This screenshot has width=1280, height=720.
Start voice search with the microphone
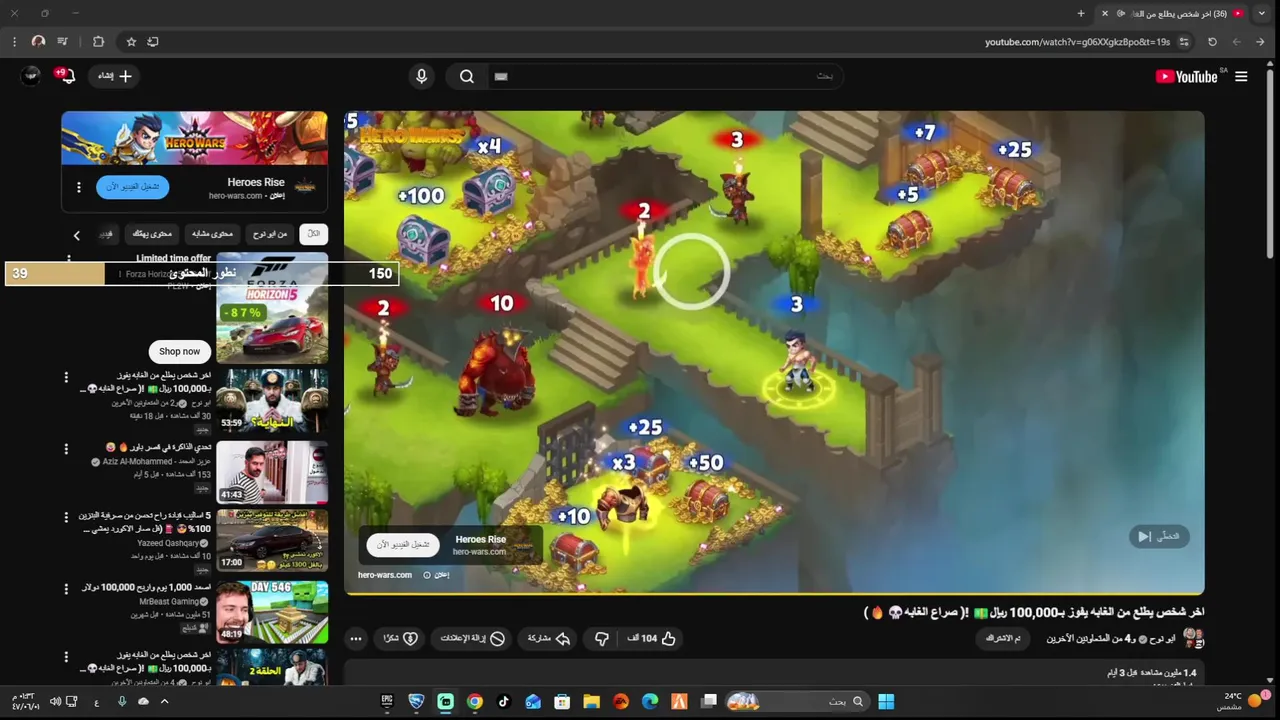(421, 76)
